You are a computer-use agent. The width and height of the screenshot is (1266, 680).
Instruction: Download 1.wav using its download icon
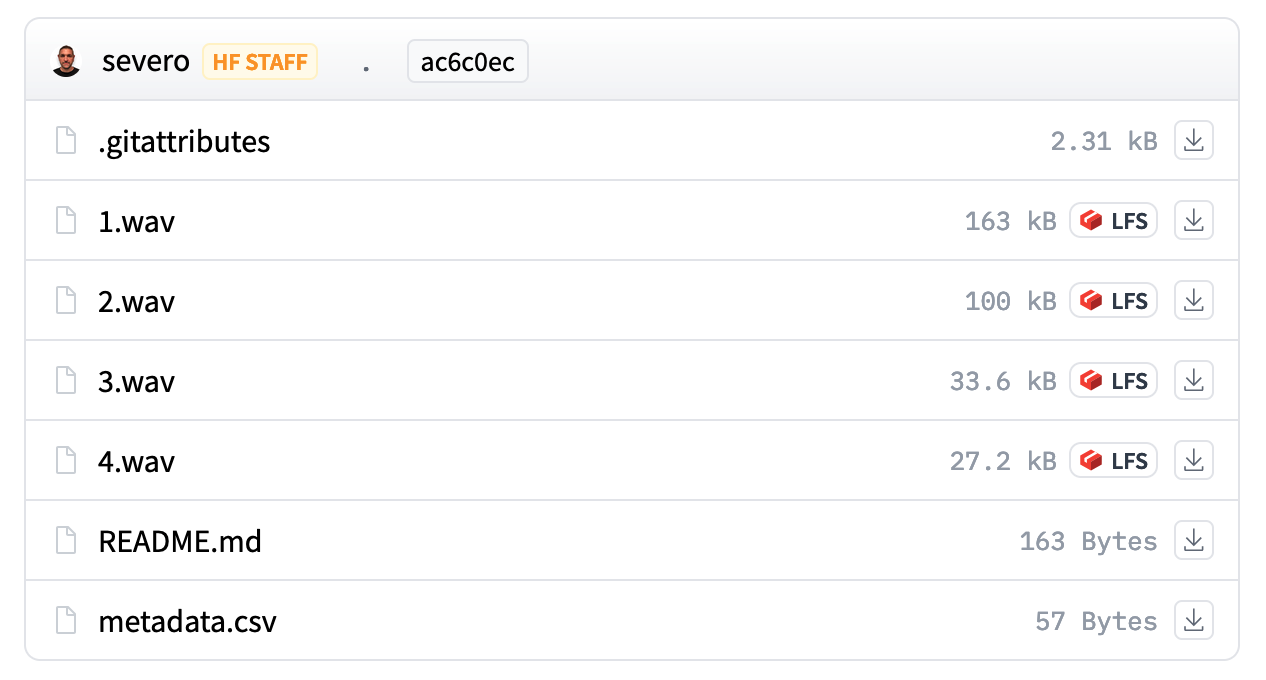click(1193, 221)
